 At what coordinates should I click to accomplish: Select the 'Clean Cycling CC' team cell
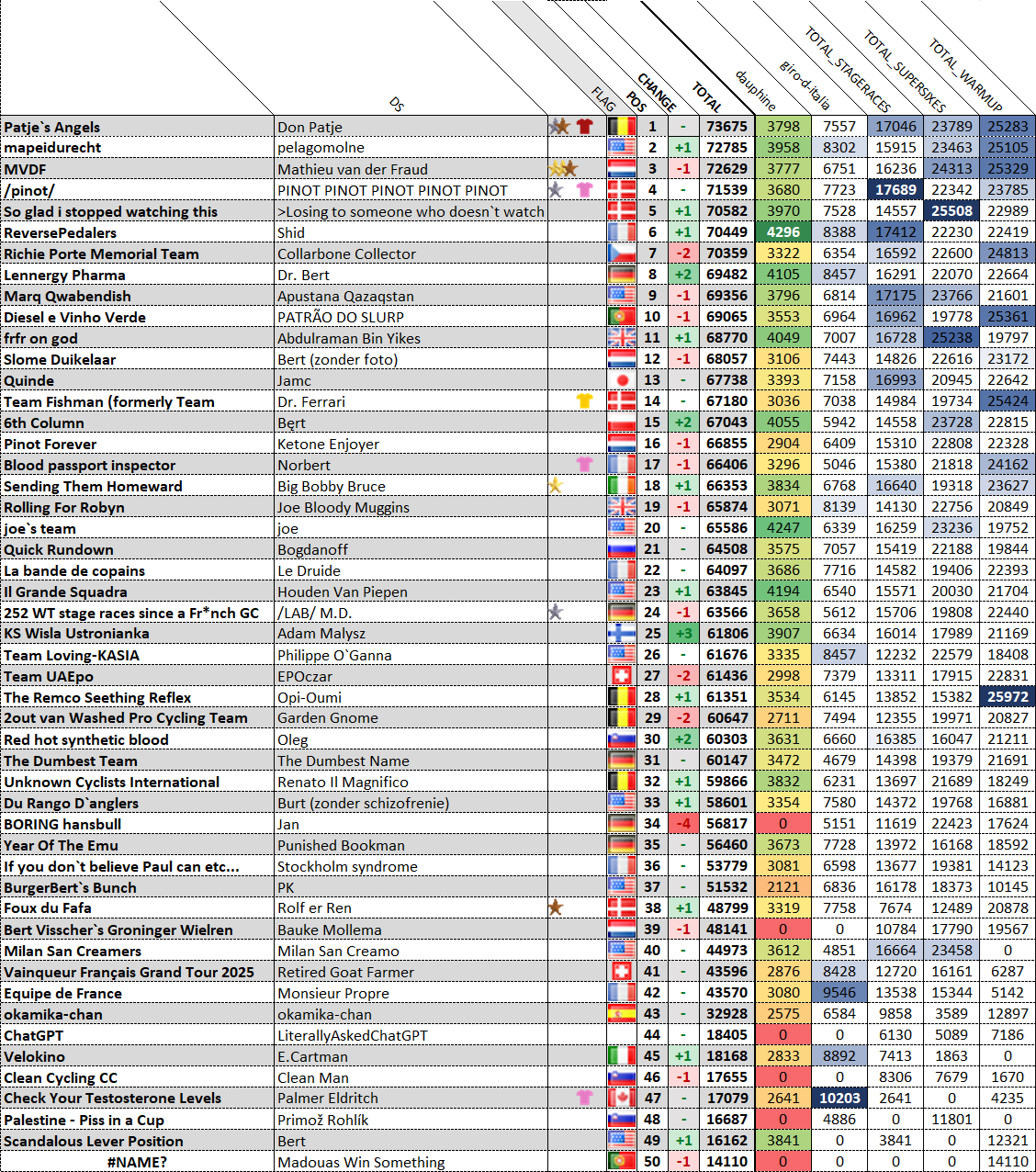138,1076
